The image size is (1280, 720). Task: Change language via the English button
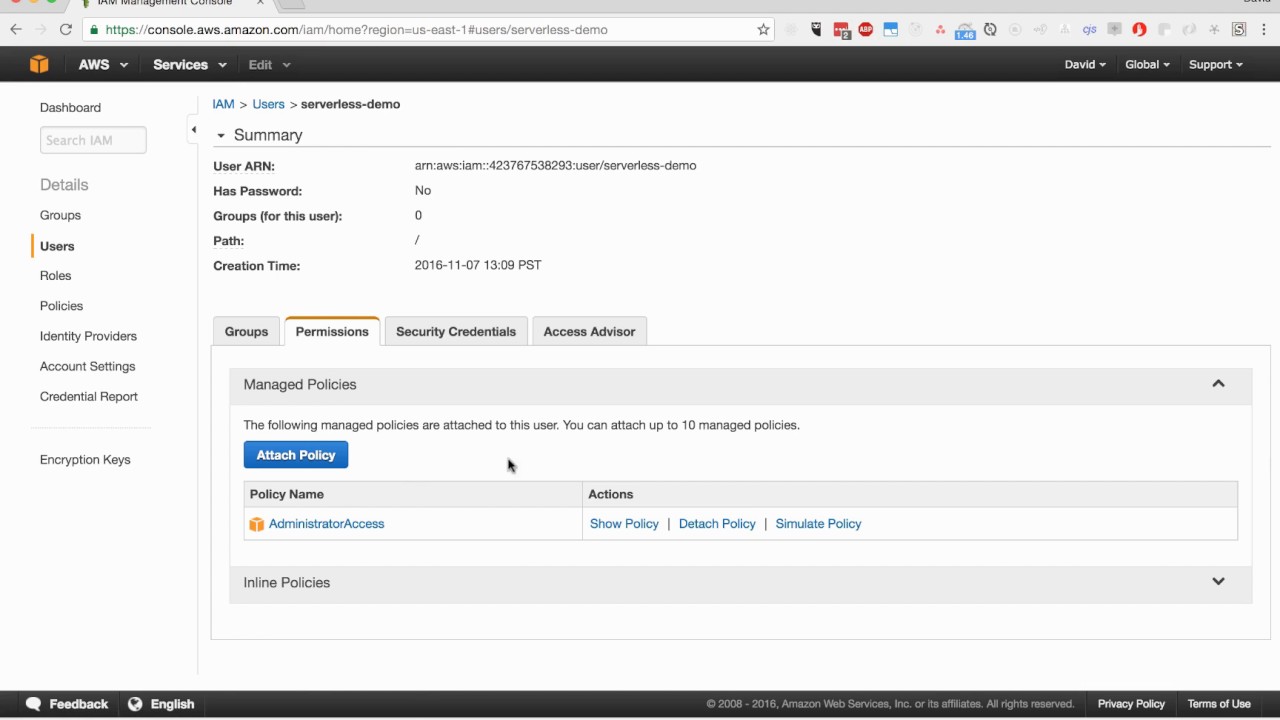coord(161,704)
